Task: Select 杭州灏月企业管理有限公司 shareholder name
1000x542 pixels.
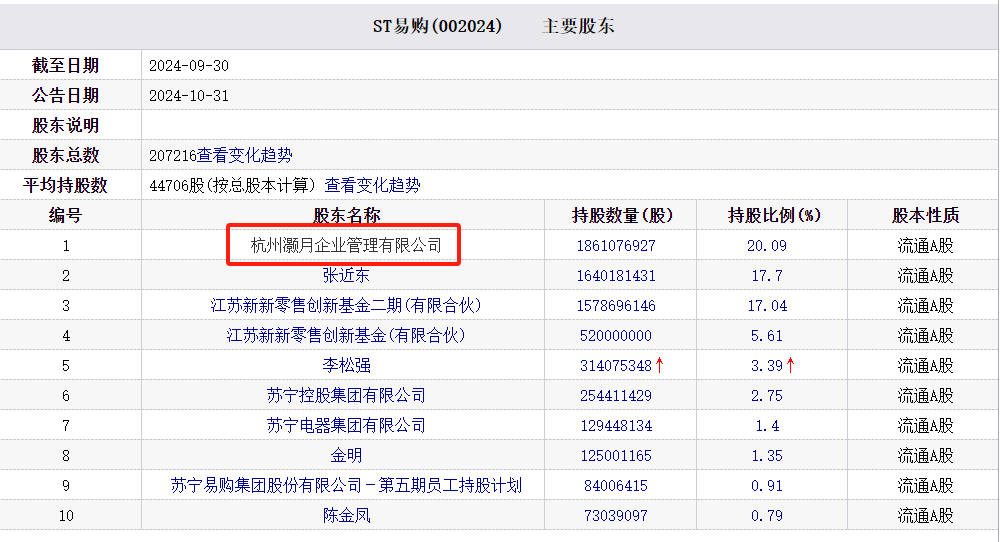Action: 346,245
